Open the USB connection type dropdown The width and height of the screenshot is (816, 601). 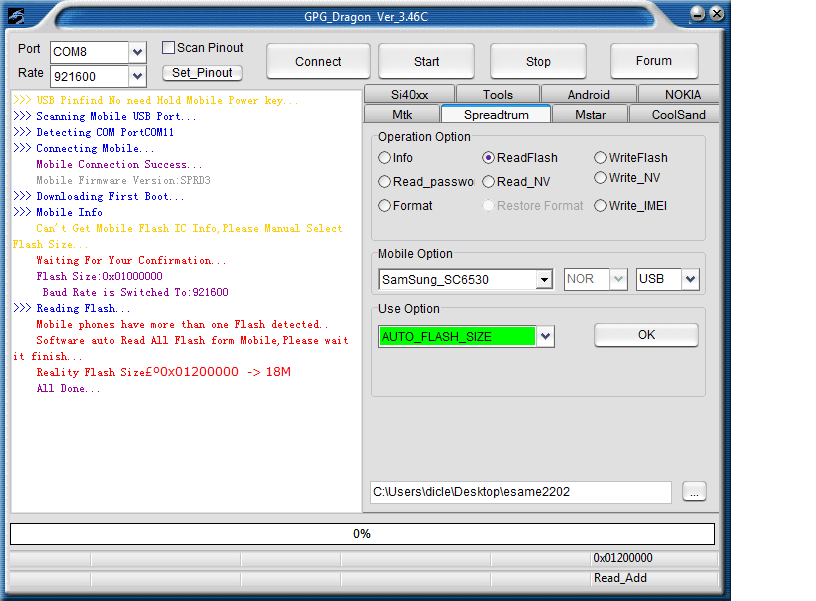(691, 279)
